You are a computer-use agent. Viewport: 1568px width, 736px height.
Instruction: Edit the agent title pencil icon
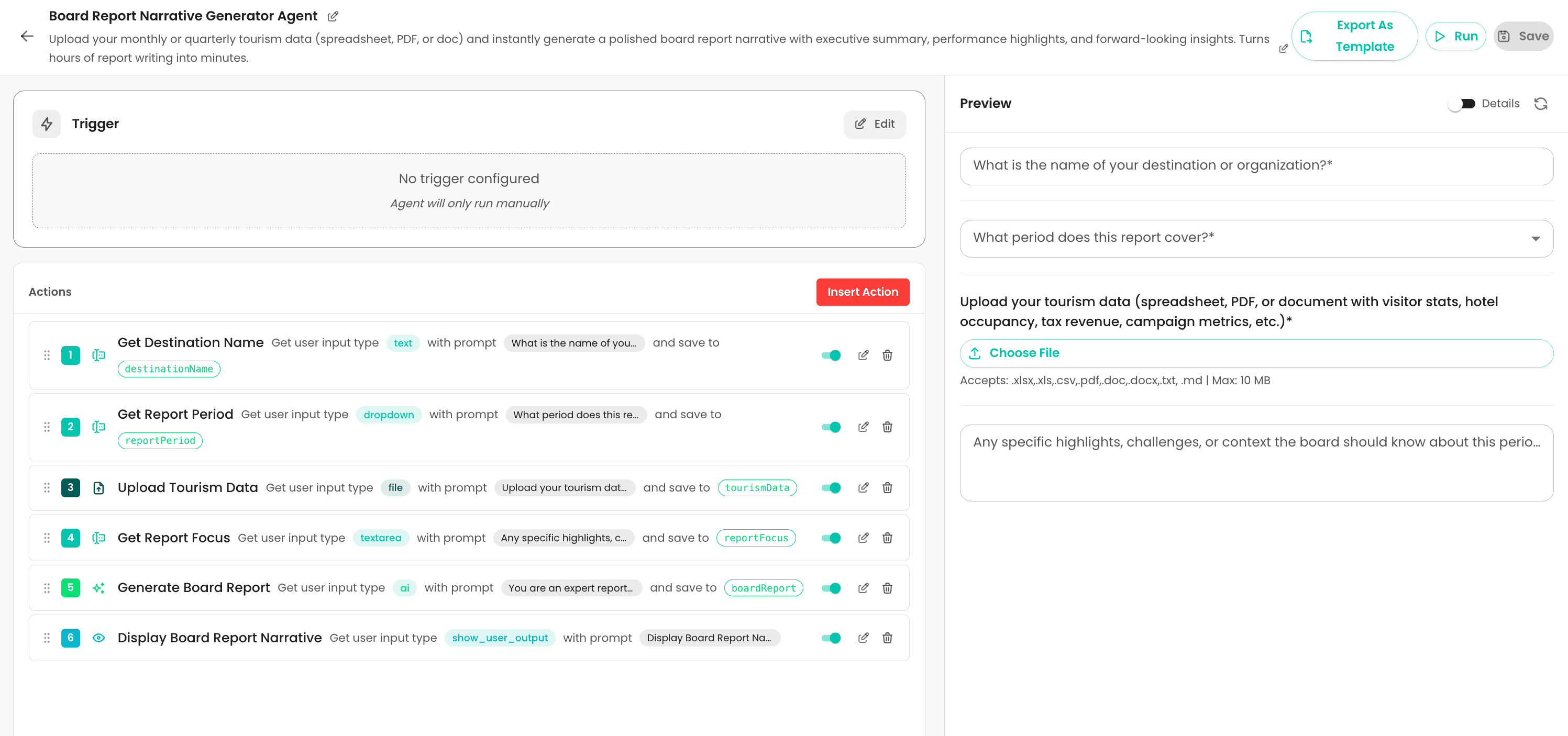click(333, 16)
